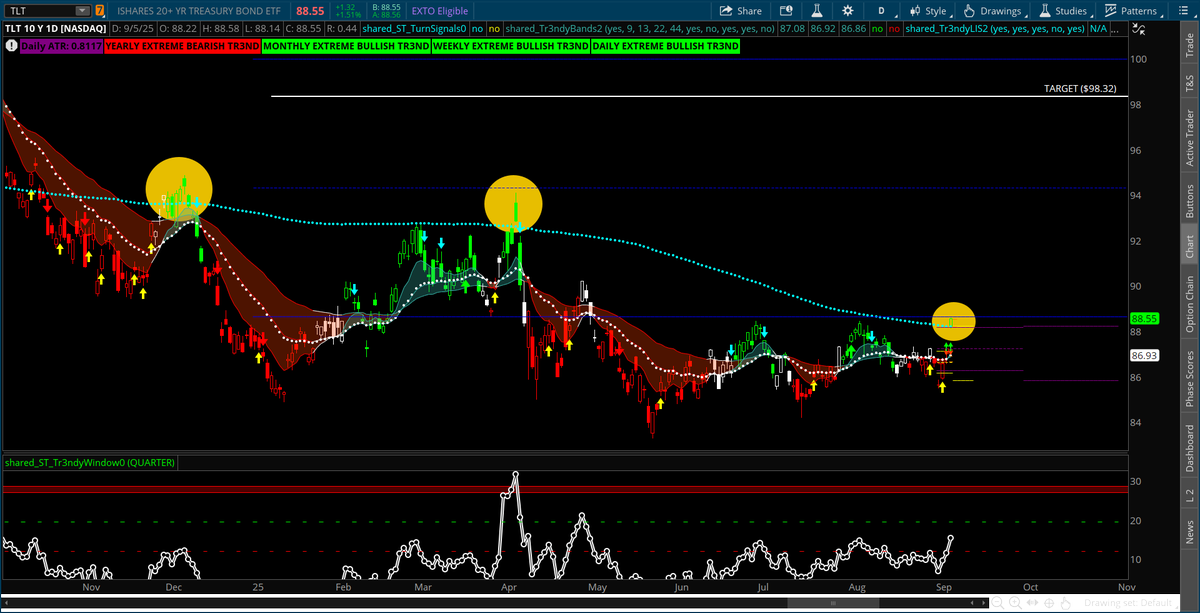Click the WEEKLY EXTREME BULLISH TR3ND label
This screenshot has width=1200, height=613.
tap(509, 46)
